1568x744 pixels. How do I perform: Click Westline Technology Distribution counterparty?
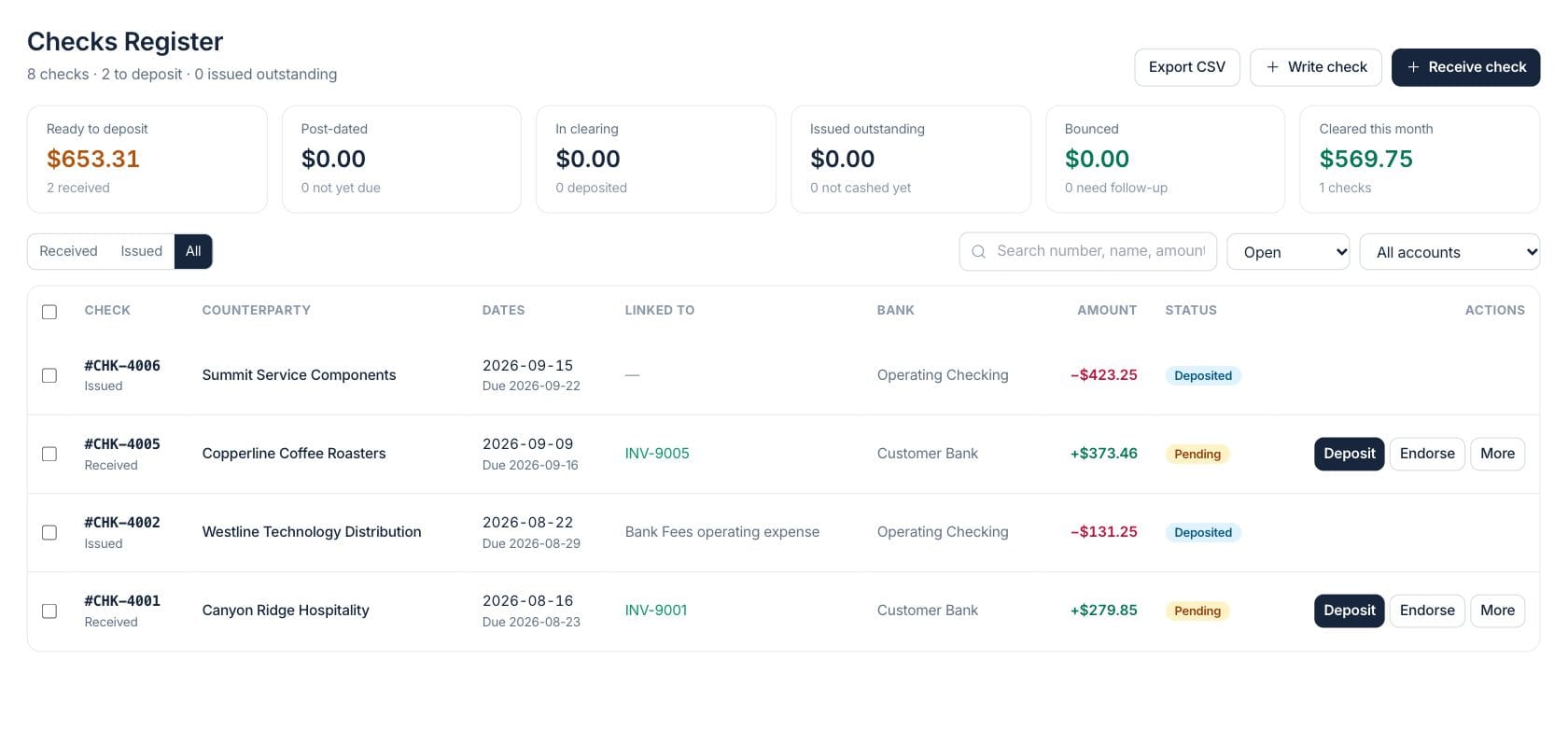tap(312, 532)
